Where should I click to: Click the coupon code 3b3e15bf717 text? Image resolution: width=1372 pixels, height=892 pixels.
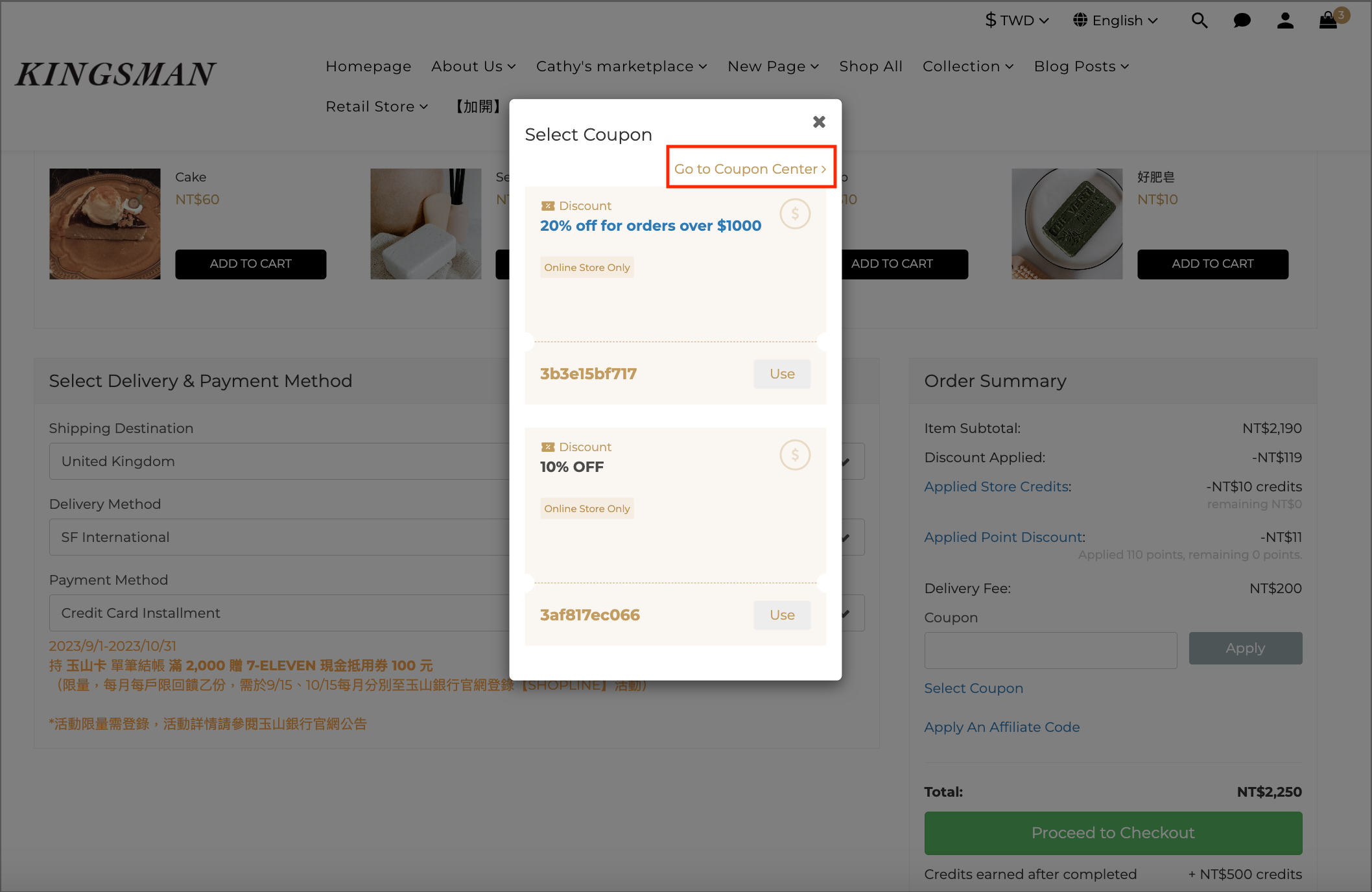click(x=588, y=374)
